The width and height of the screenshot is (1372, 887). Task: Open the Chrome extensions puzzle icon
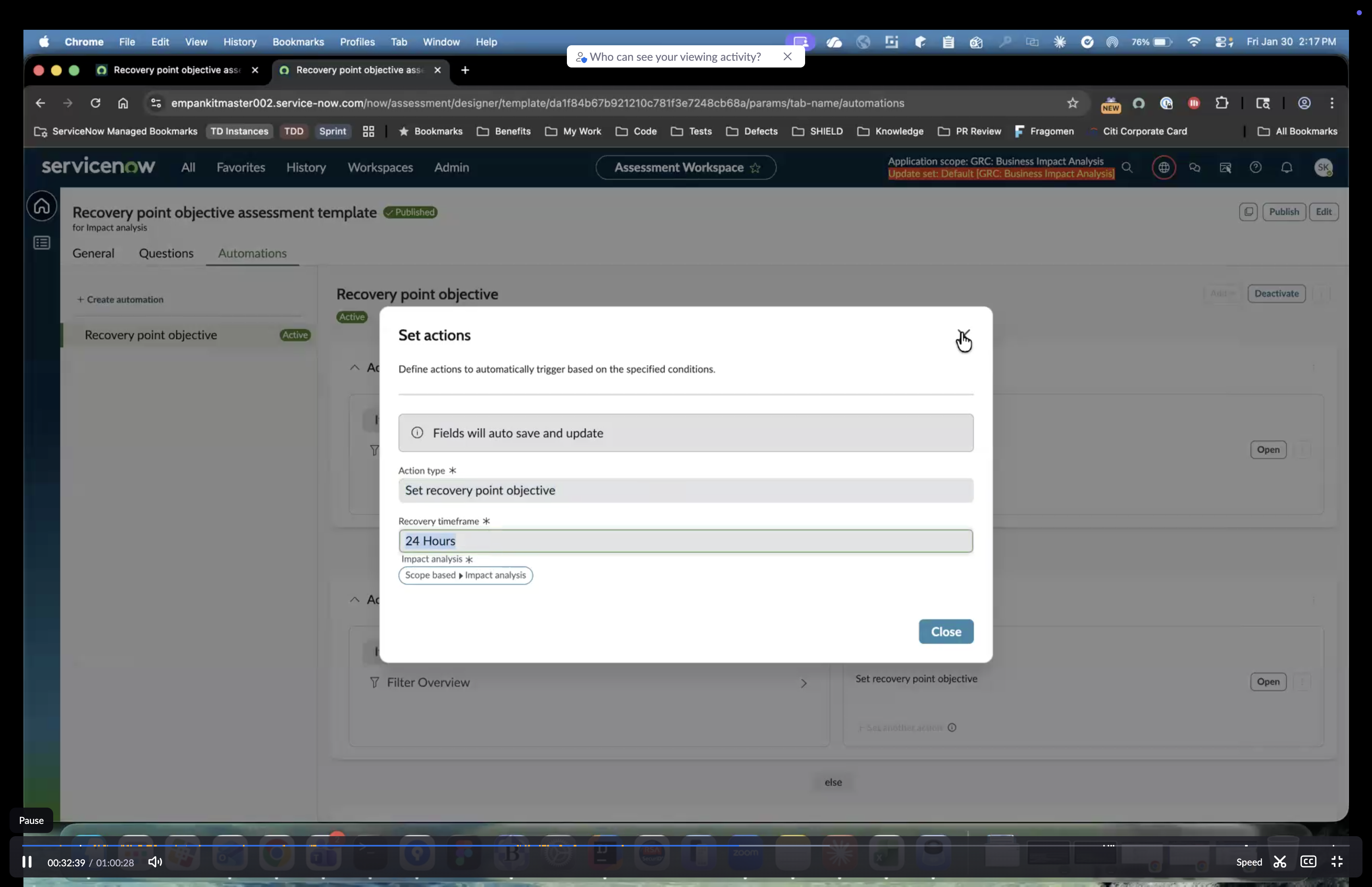(x=1221, y=102)
